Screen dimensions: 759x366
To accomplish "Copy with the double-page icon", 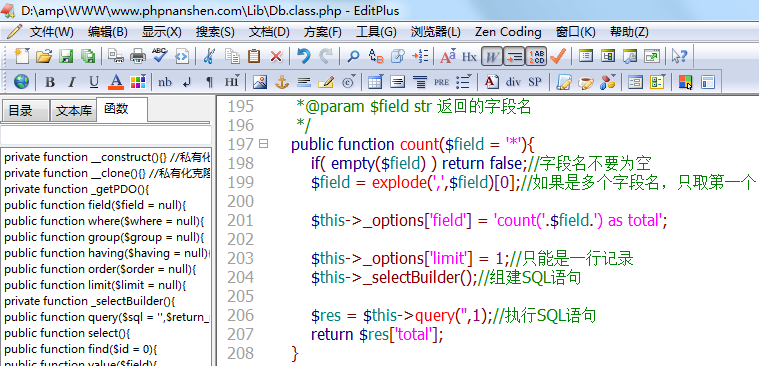I will point(232,56).
